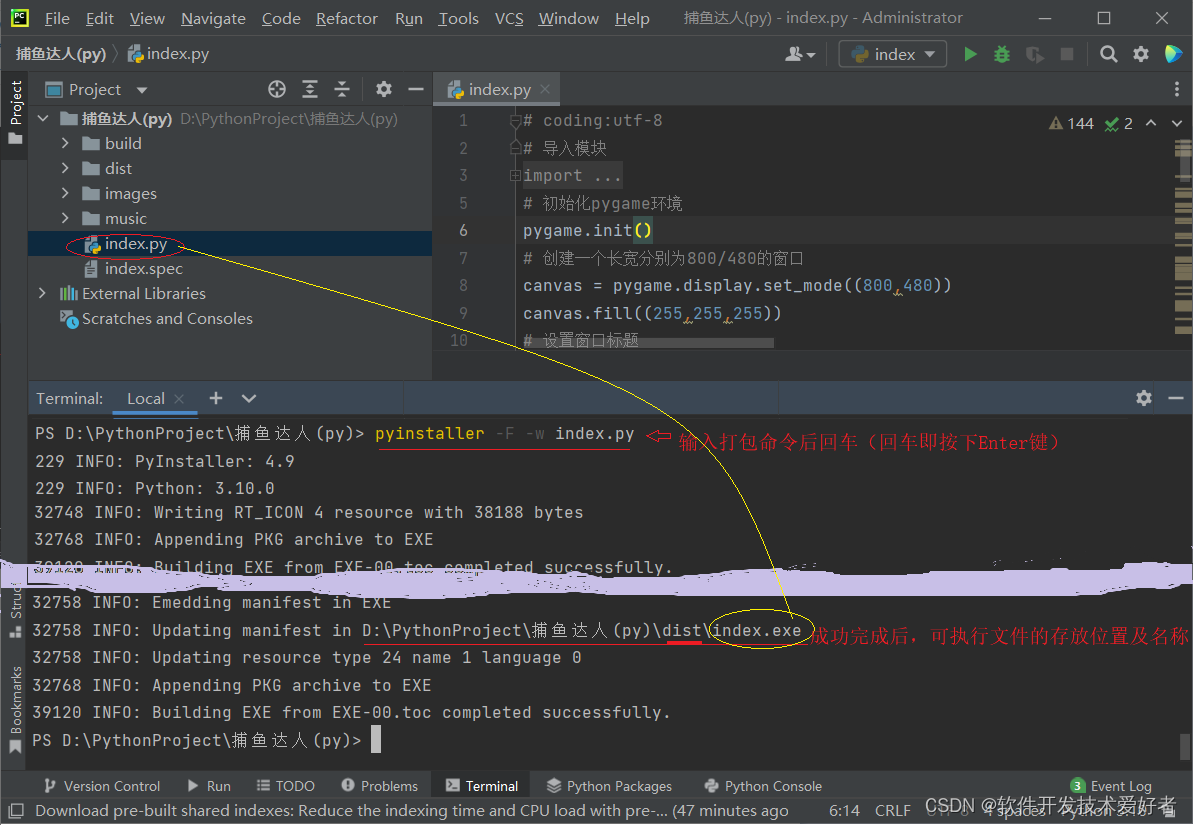Screen dimensions: 1193x825
Task: Select index.spec in the Project tree
Action: [143, 268]
